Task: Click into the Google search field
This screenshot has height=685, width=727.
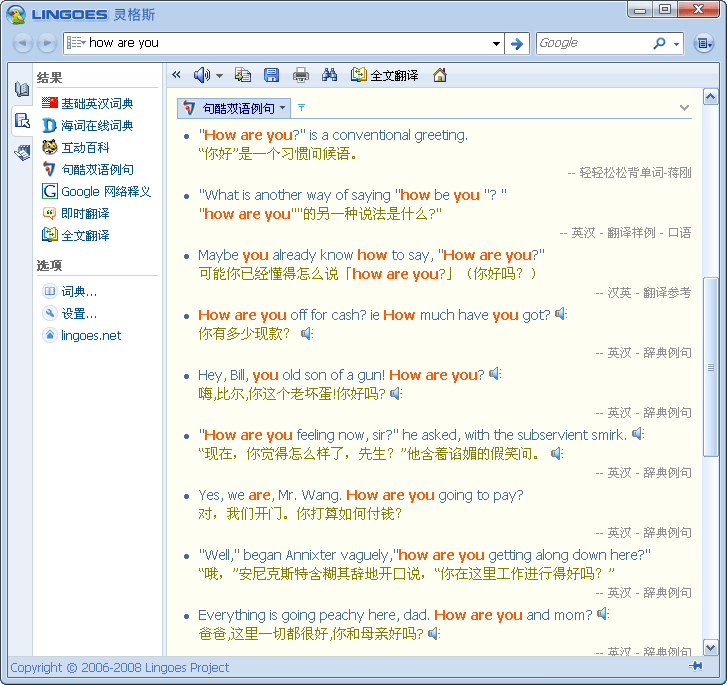Action: point(593,43)
